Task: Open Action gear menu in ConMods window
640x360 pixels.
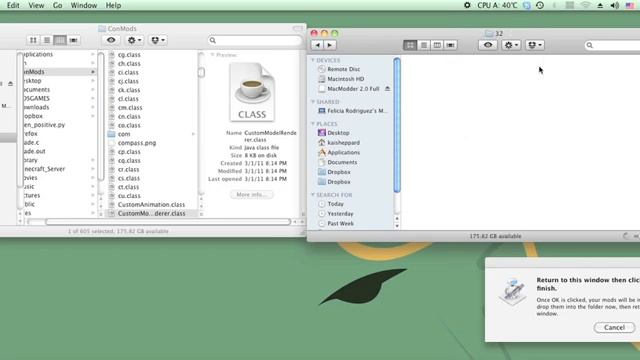Action: pos(134,40)
